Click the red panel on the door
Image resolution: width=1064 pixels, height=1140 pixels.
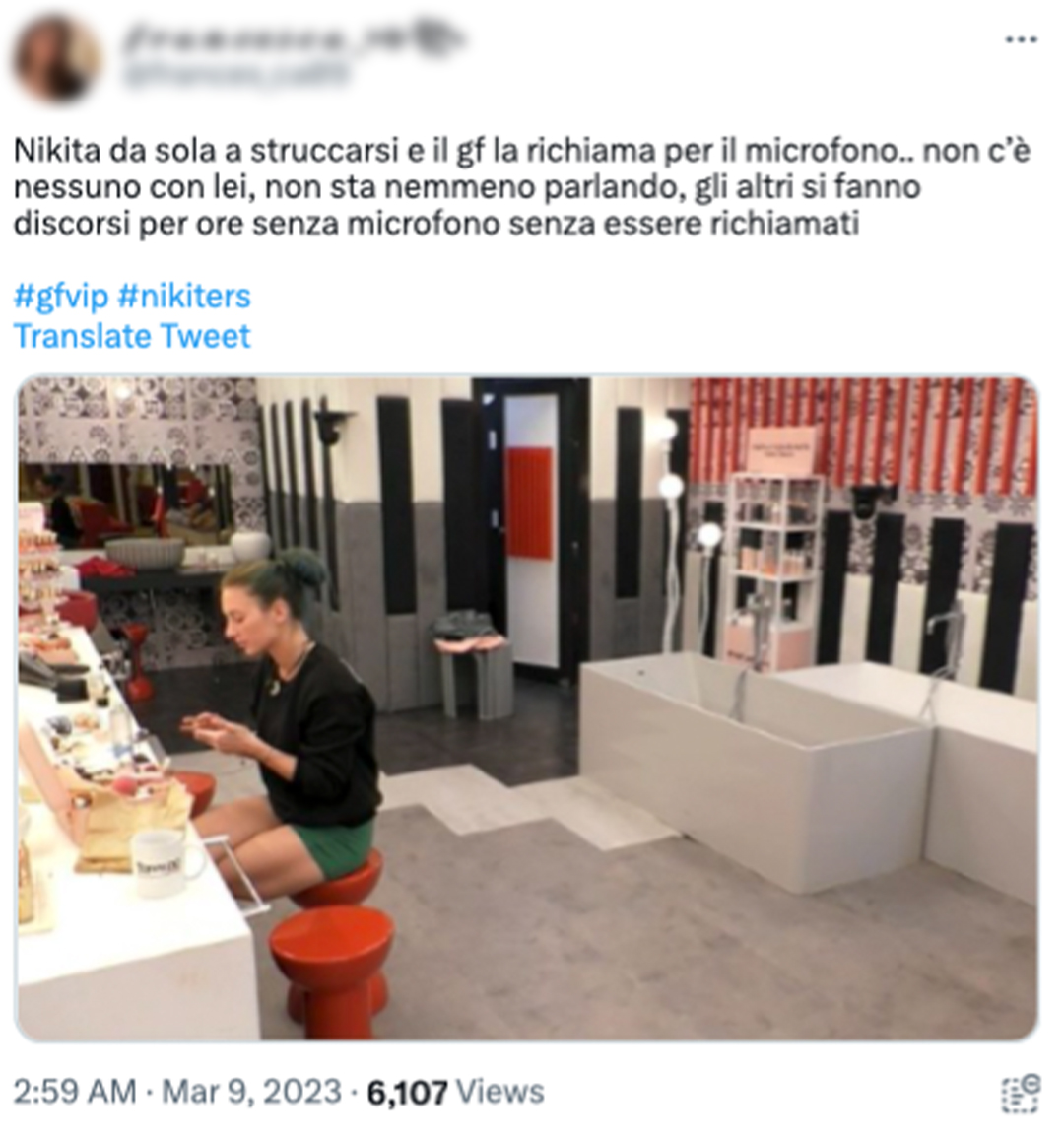pos(528,503)
